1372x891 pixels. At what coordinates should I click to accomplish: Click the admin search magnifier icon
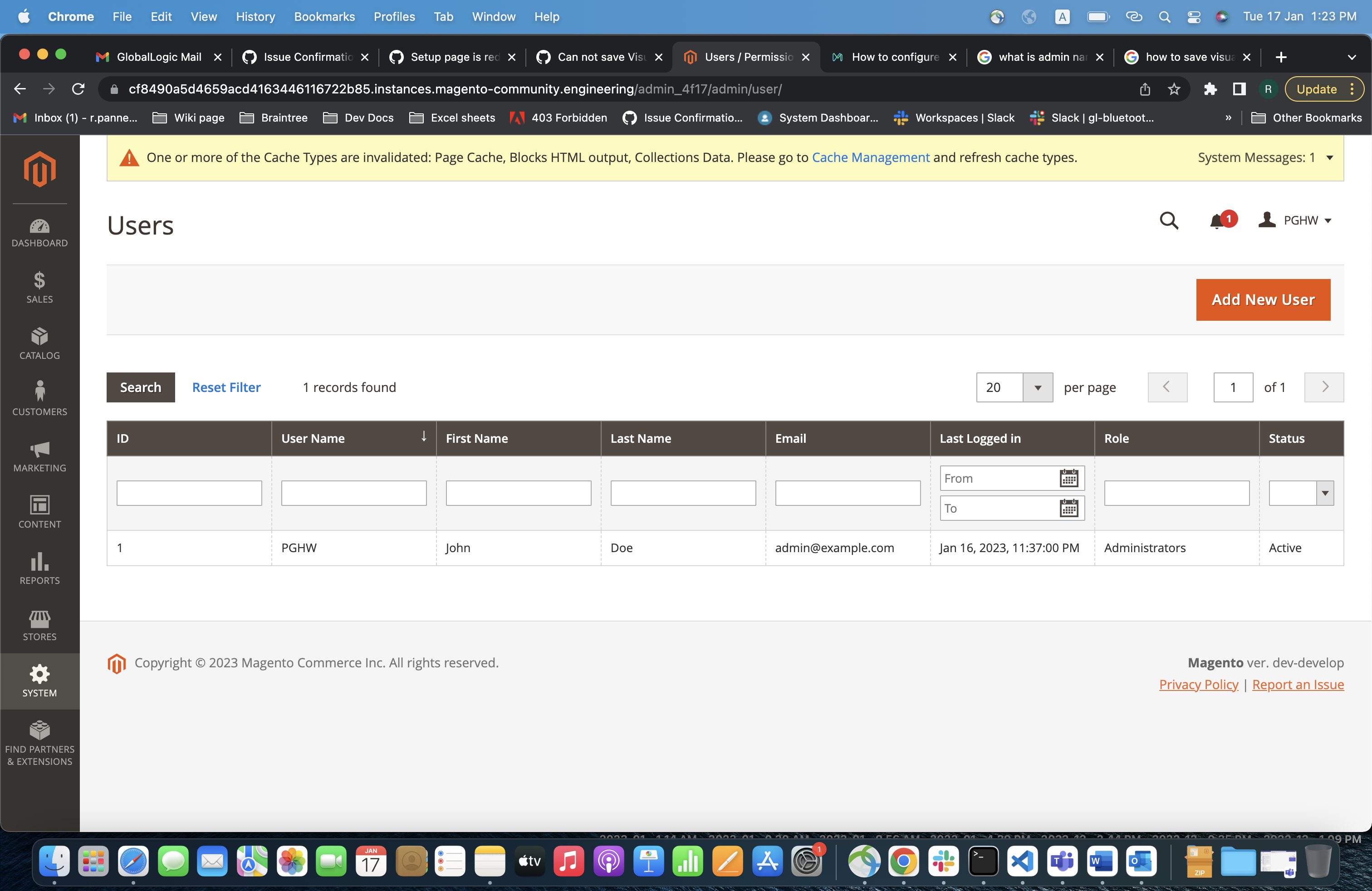click(1169, 221)
